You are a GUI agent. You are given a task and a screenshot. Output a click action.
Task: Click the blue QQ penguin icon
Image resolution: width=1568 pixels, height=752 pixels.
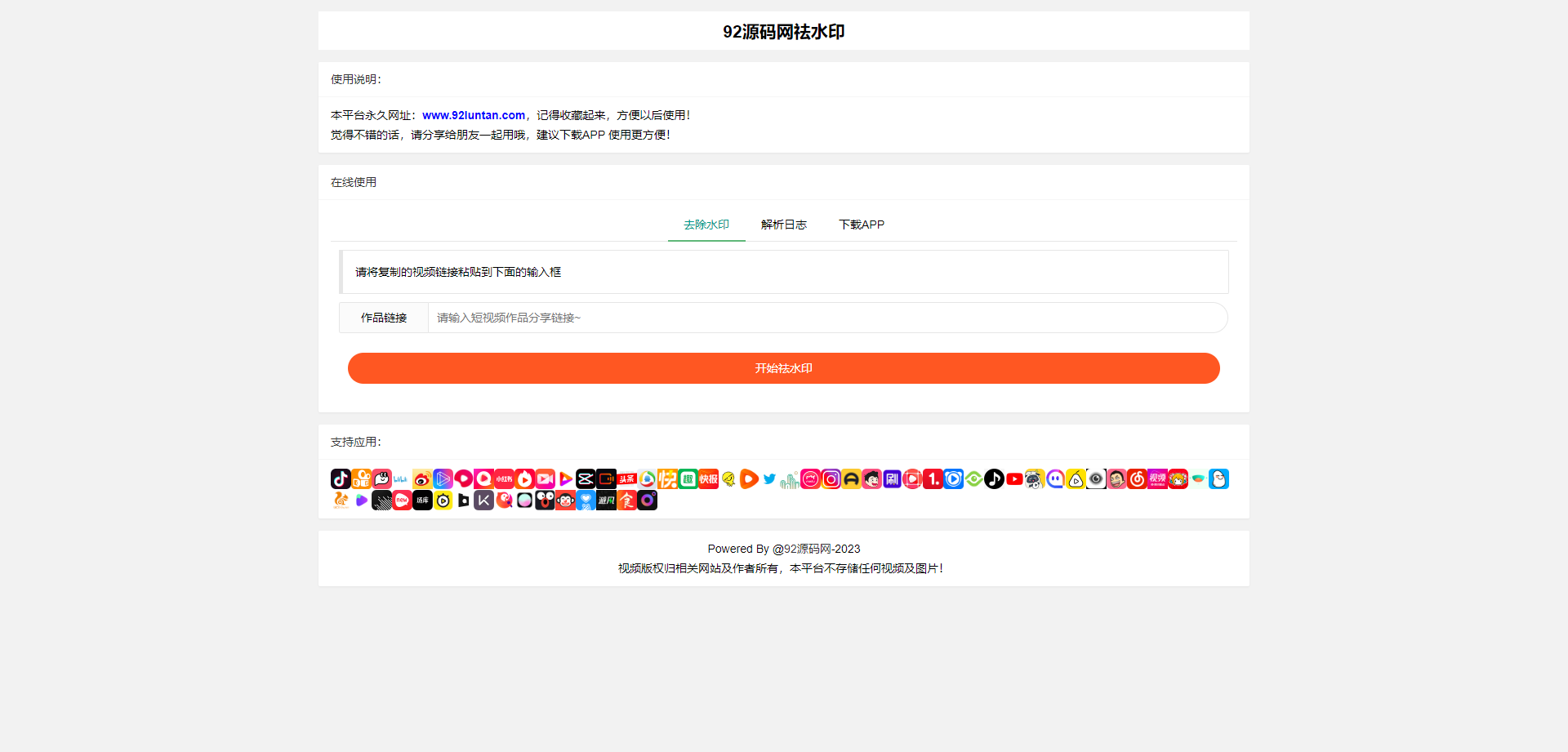(x=1218, y=478)
